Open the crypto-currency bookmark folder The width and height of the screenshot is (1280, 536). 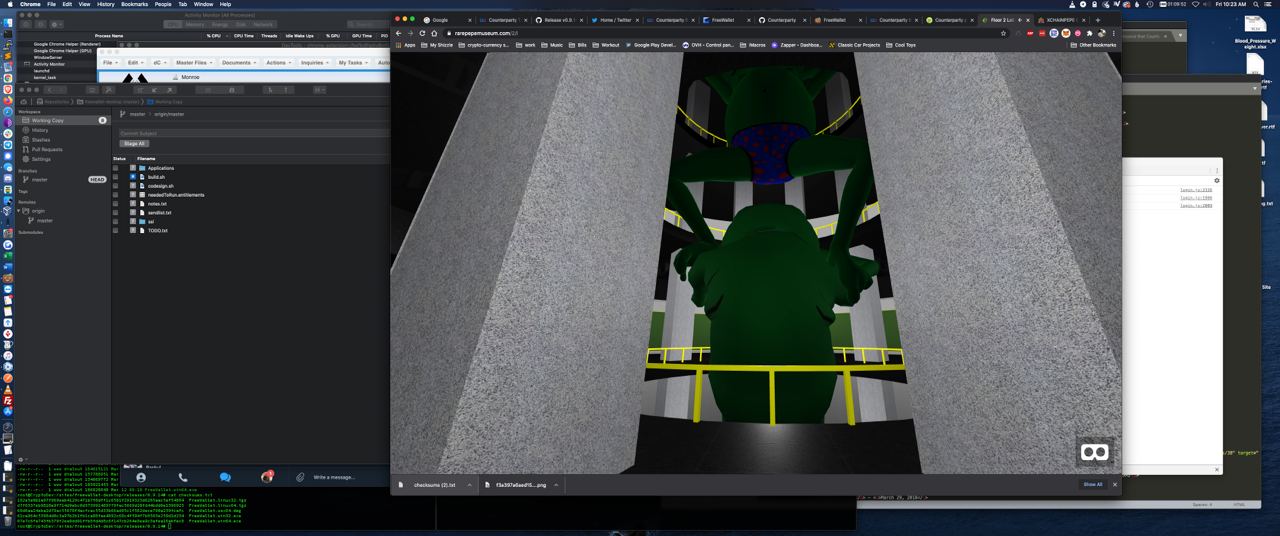click(484, 45)
